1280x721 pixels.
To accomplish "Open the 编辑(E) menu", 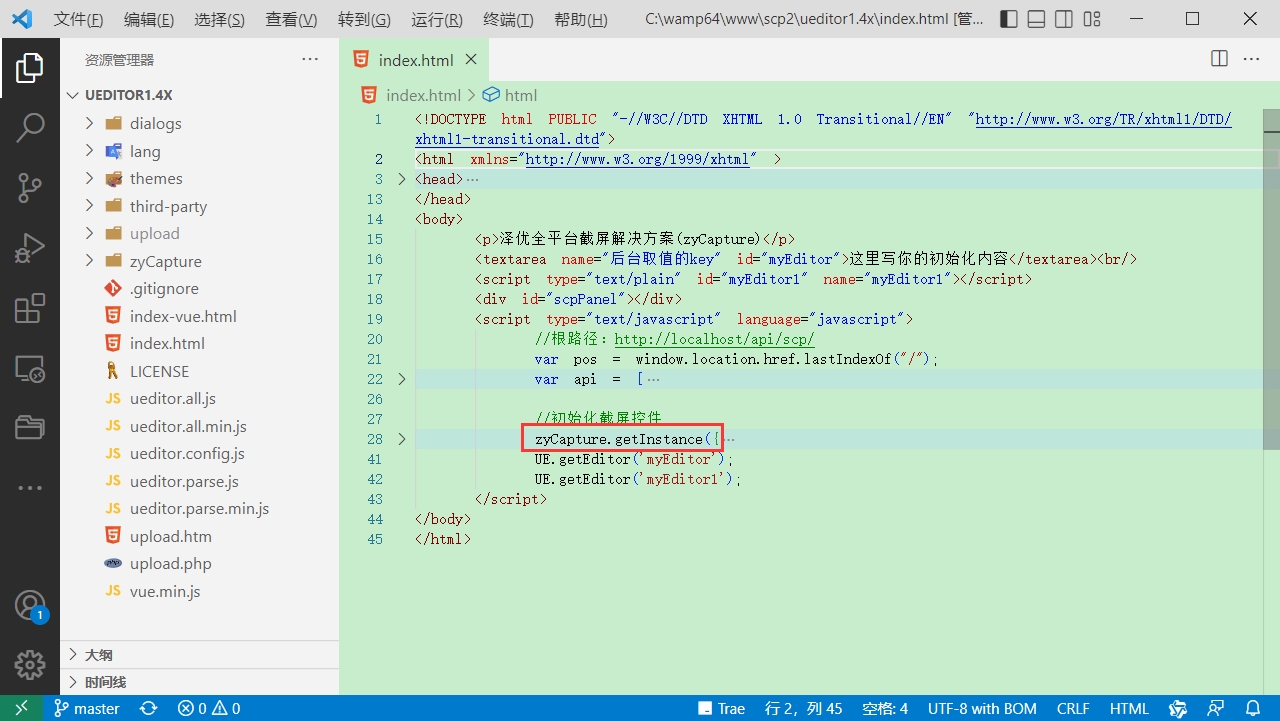I will click(x=149, y=19).
